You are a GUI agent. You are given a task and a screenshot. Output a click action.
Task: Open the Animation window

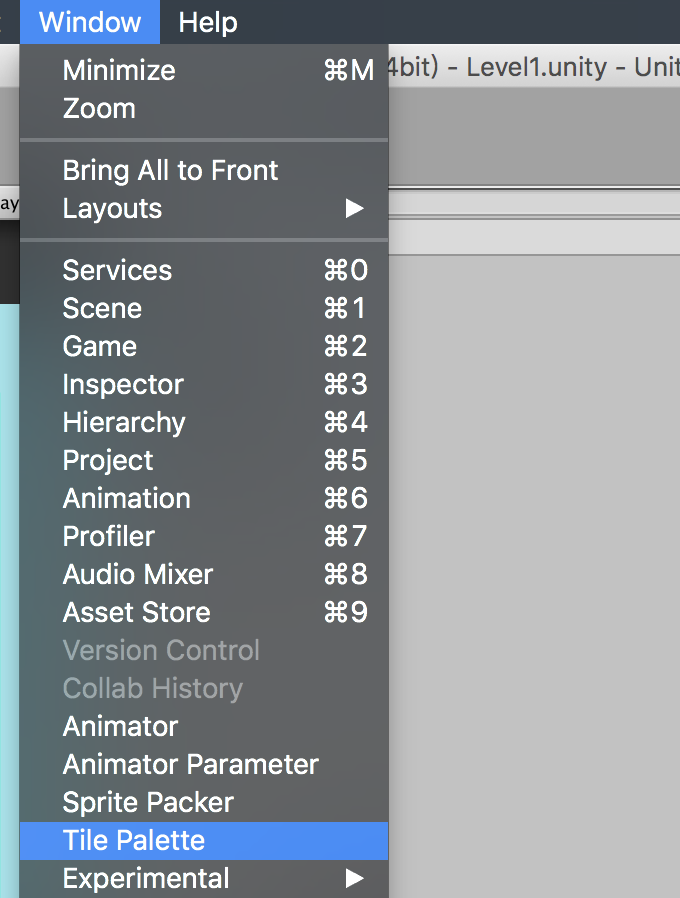(126, 498)
